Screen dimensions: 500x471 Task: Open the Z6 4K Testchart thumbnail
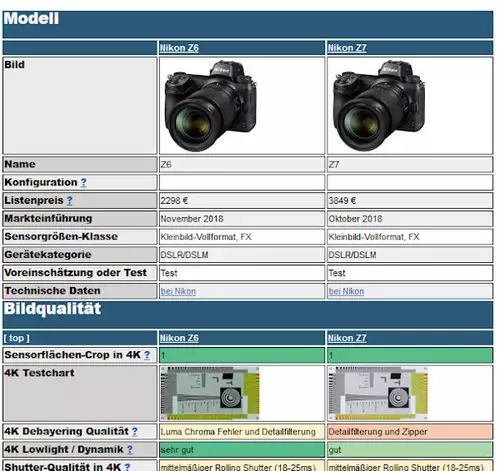pos(210,393)
